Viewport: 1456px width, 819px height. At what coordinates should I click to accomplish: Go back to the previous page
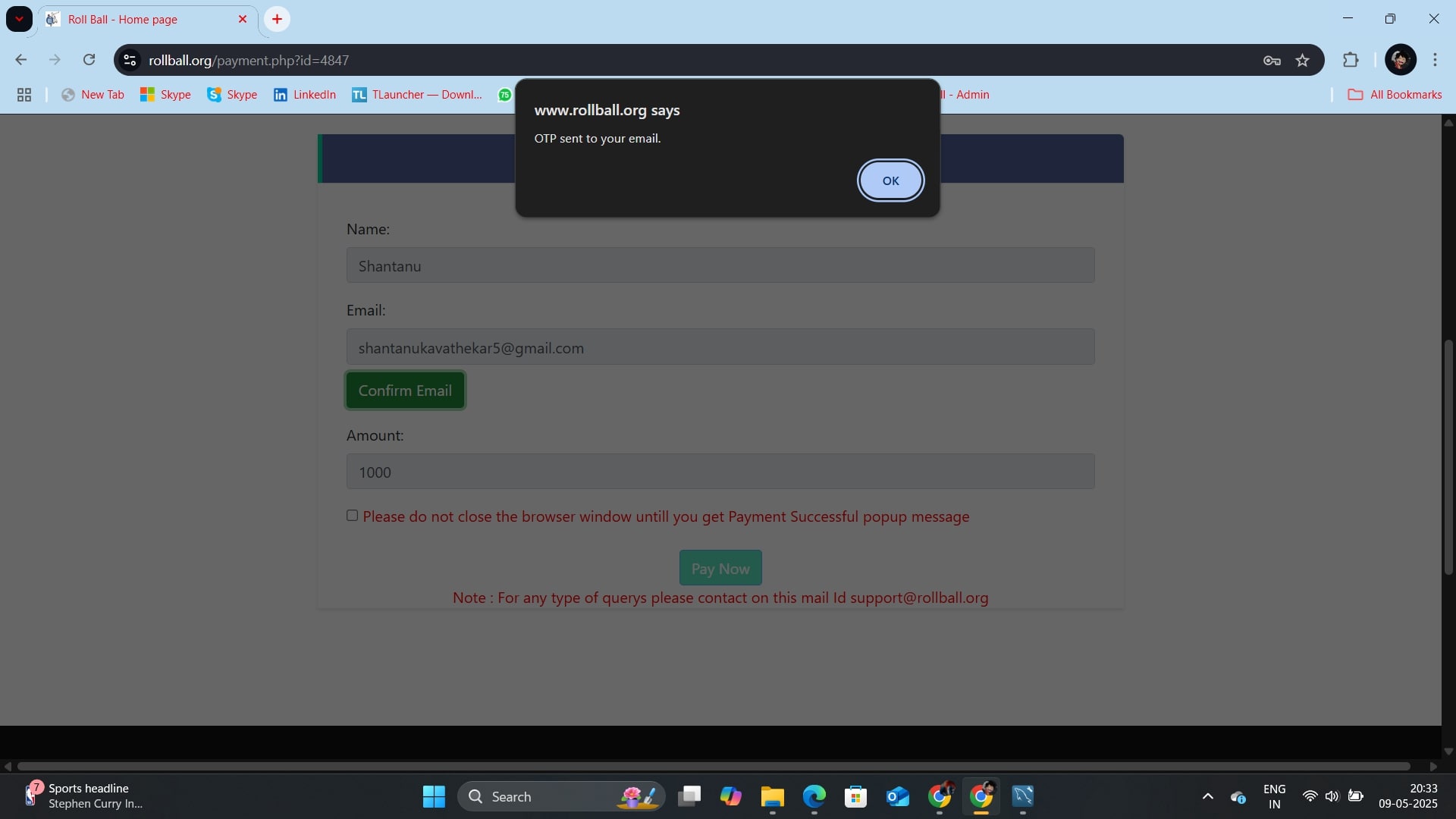(x=21, y=60)
